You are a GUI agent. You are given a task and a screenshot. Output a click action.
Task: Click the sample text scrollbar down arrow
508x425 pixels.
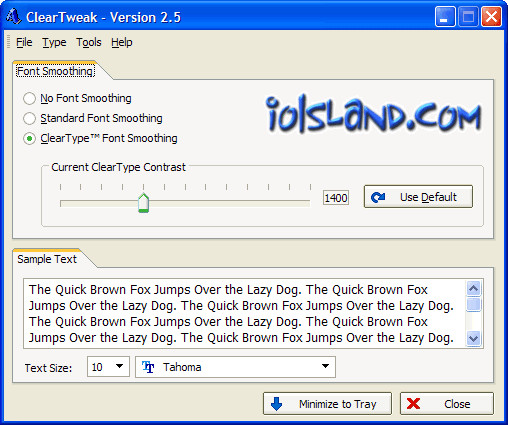click(473, 339)
